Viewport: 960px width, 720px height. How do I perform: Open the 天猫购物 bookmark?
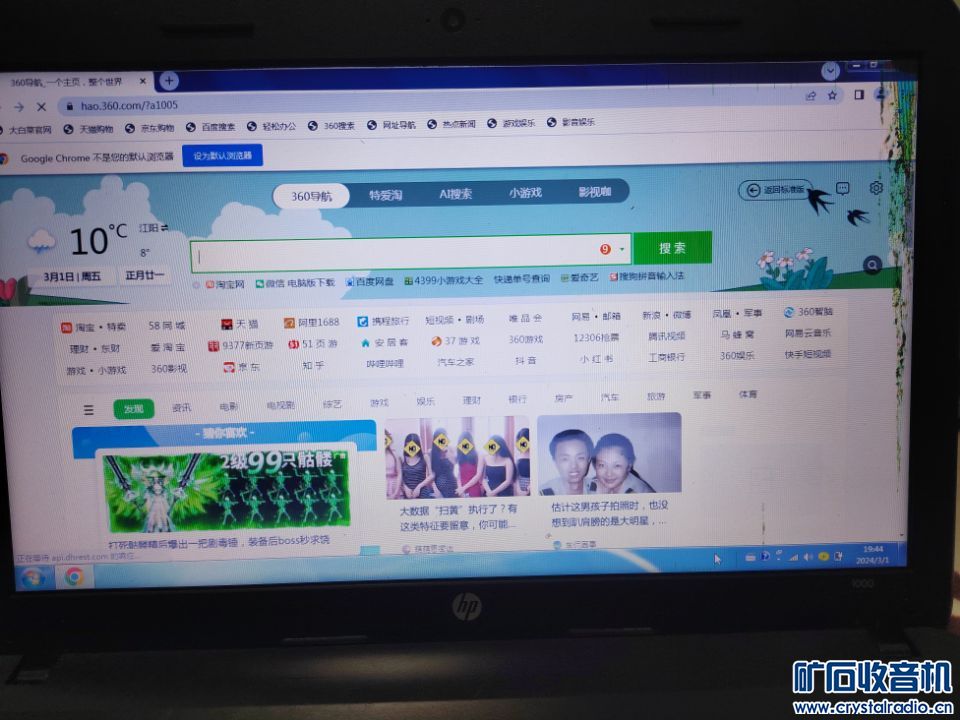[x=89, y=129]
